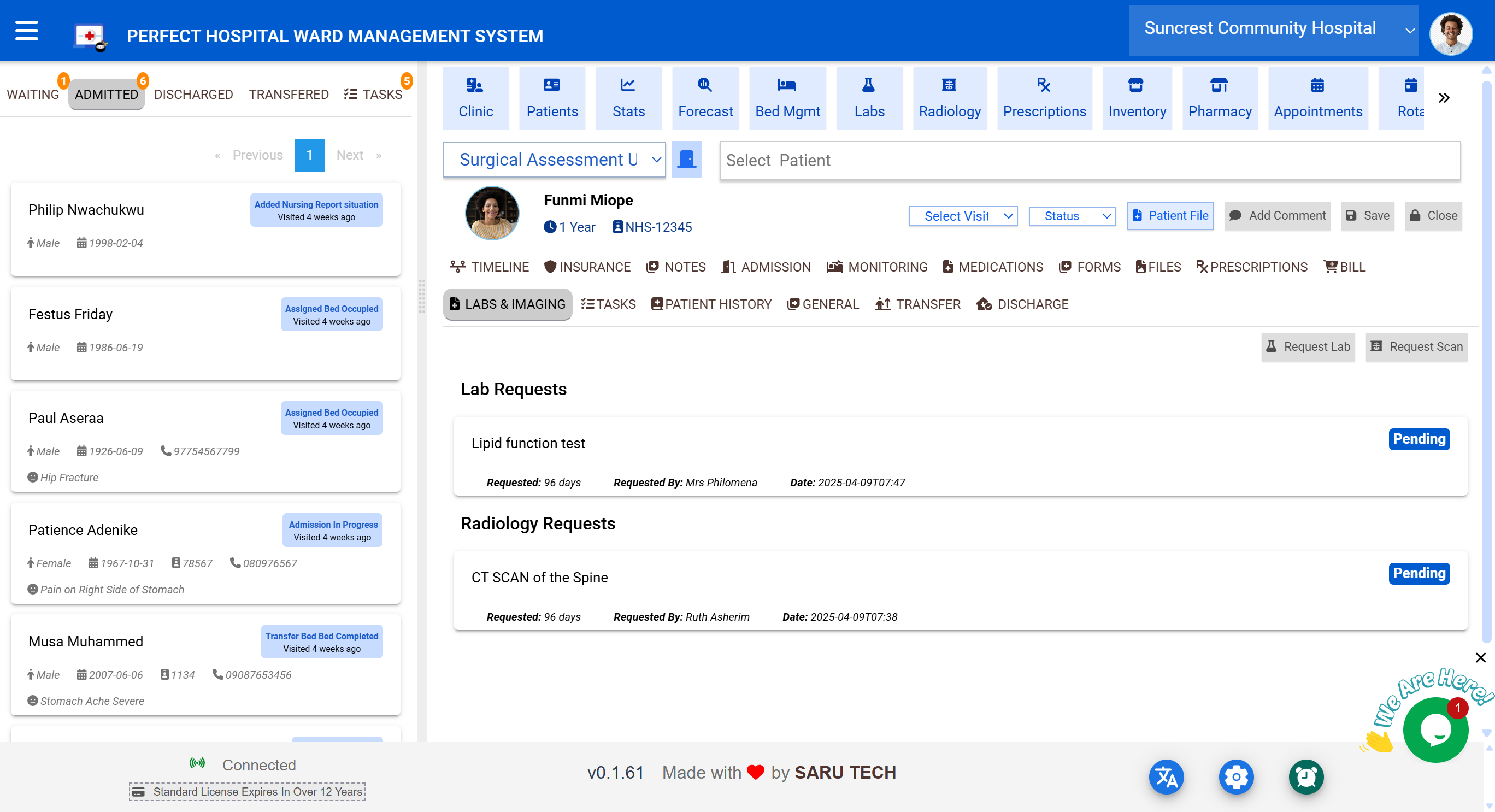The image size is (1495, 812).
Task: Open the Stats module
Action: coord(628,98)
